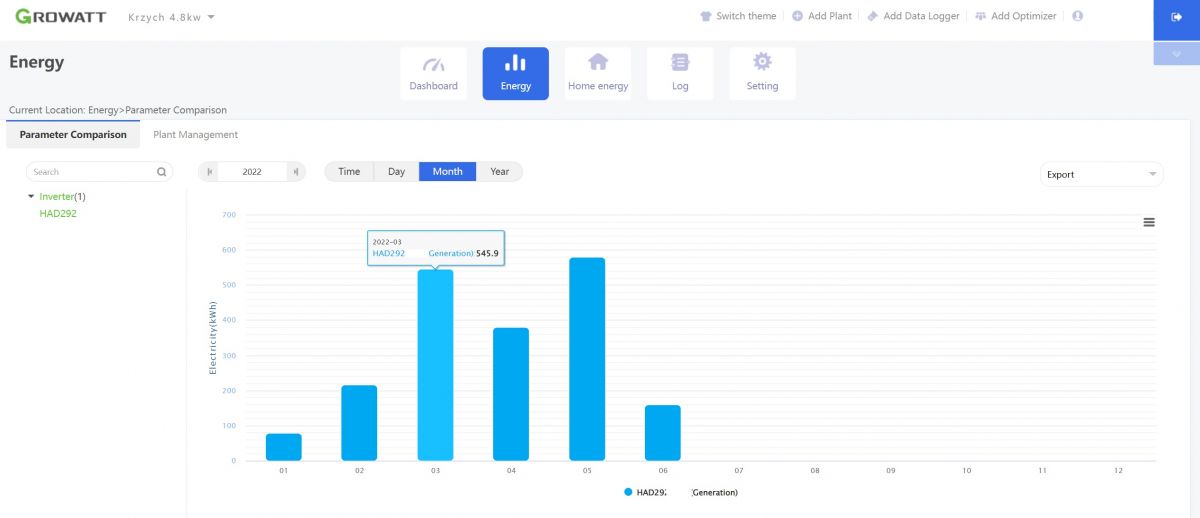Open the Dashboard gauge icon
This screenshot has height=518, width=1200.
click(433, 63)
